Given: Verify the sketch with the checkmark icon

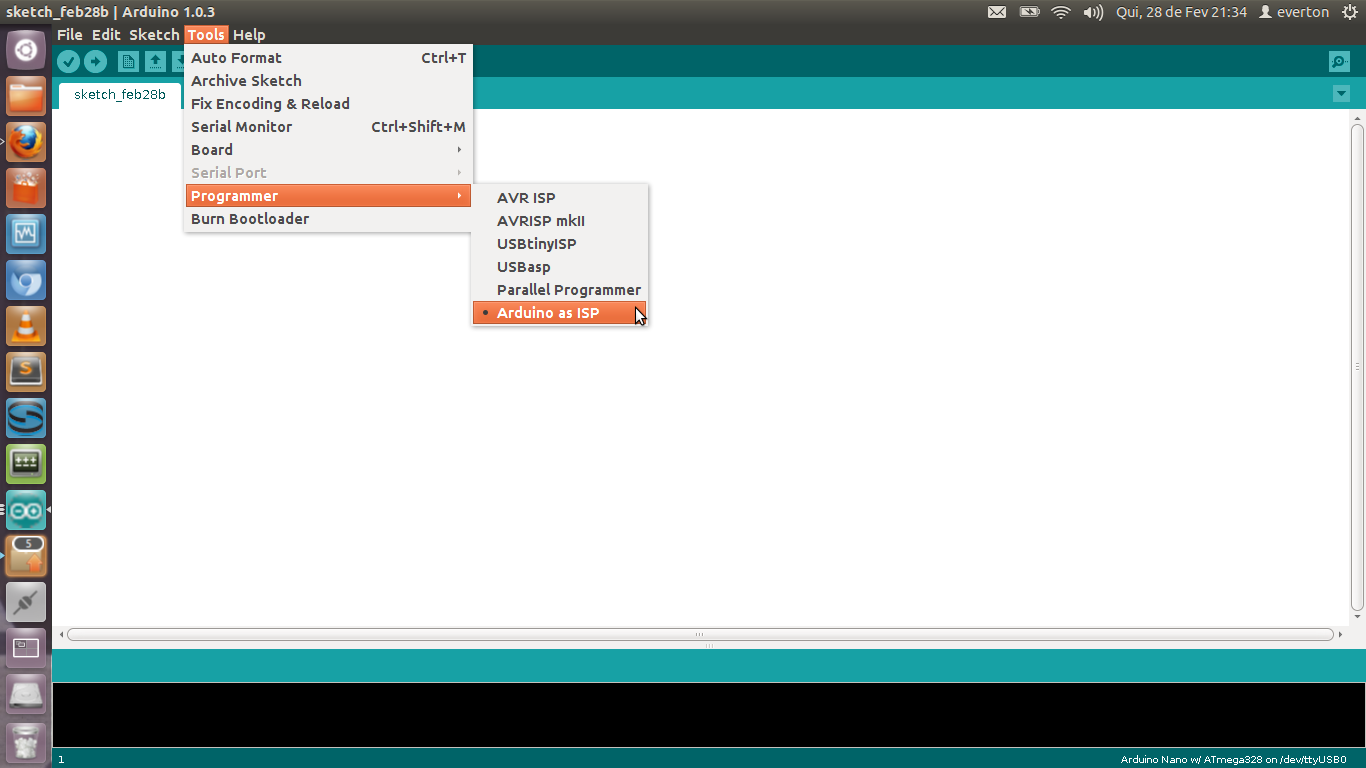Looking at the screenshot, I should (x=68, y=61).
